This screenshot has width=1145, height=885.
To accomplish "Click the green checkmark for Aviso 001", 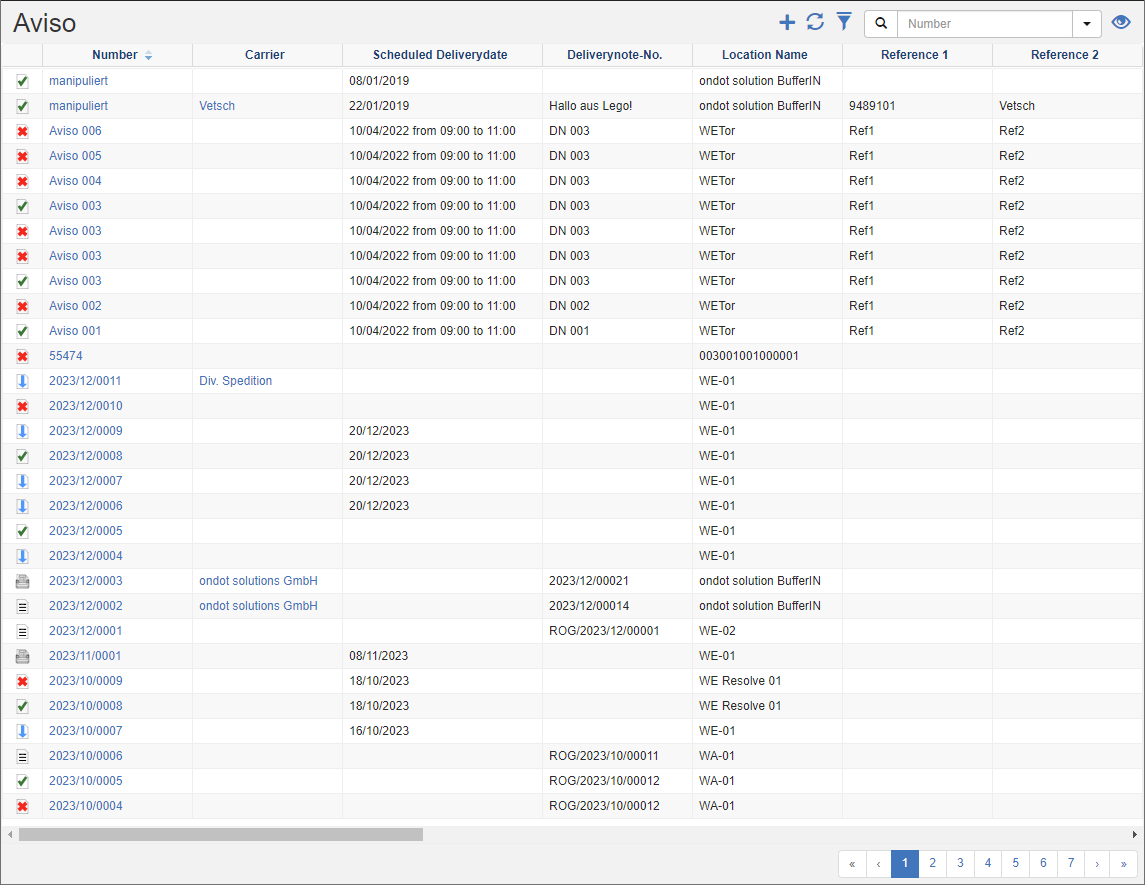I will [22, 331].
